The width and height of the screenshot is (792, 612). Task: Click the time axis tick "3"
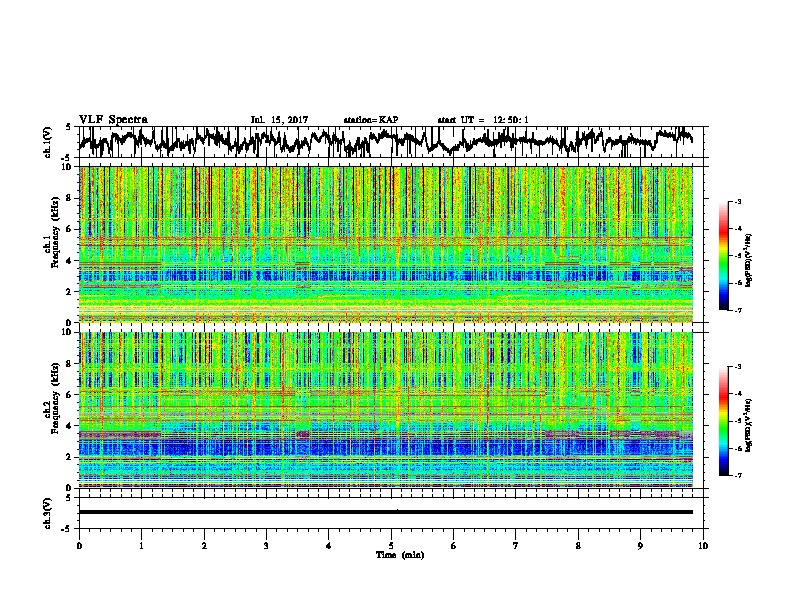266,546
